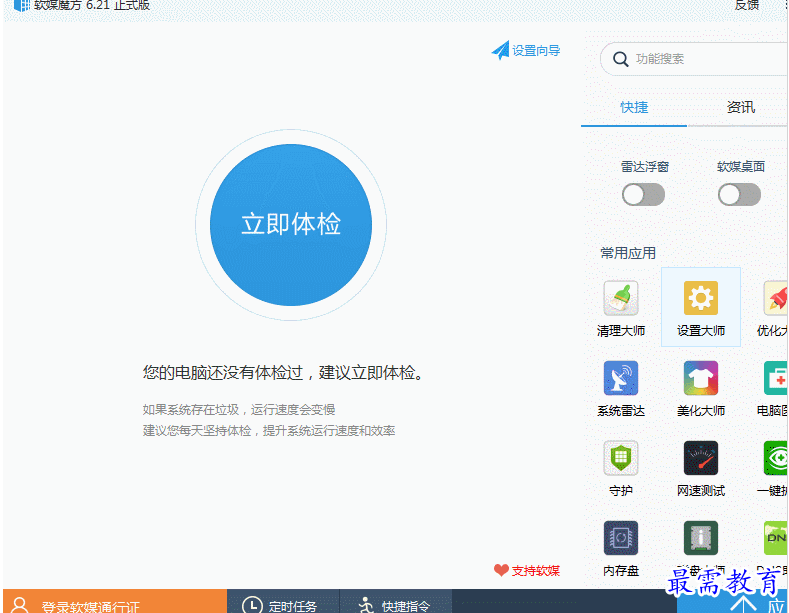
Task: Click the red heart icon
Action: point(501,570)
